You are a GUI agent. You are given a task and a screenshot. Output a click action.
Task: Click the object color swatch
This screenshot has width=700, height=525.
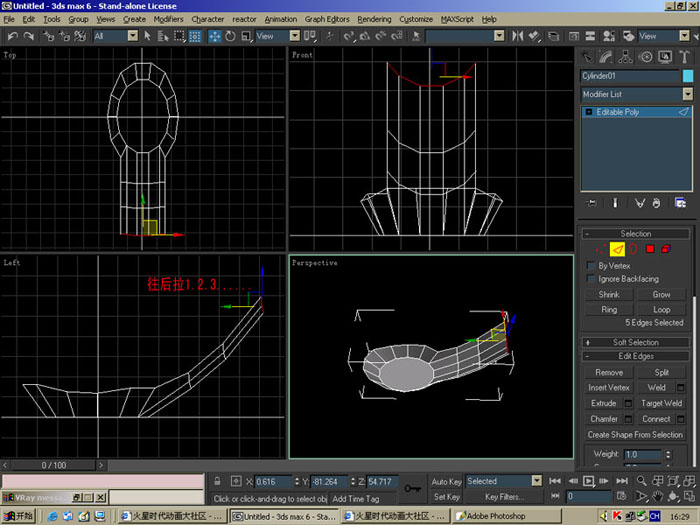tap(688, 76)
